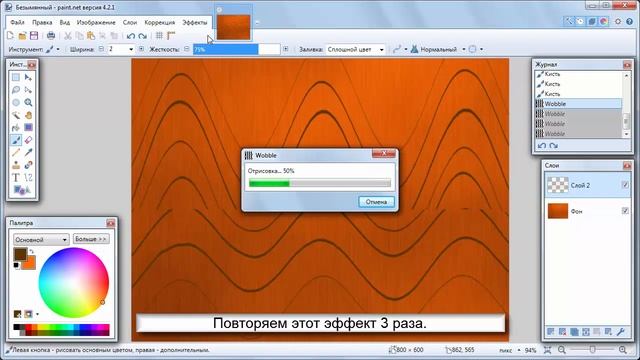This screenshot has height=360, width=640.
Task: Open image list arrow beside thumbnail
Action: pos(257,22)
